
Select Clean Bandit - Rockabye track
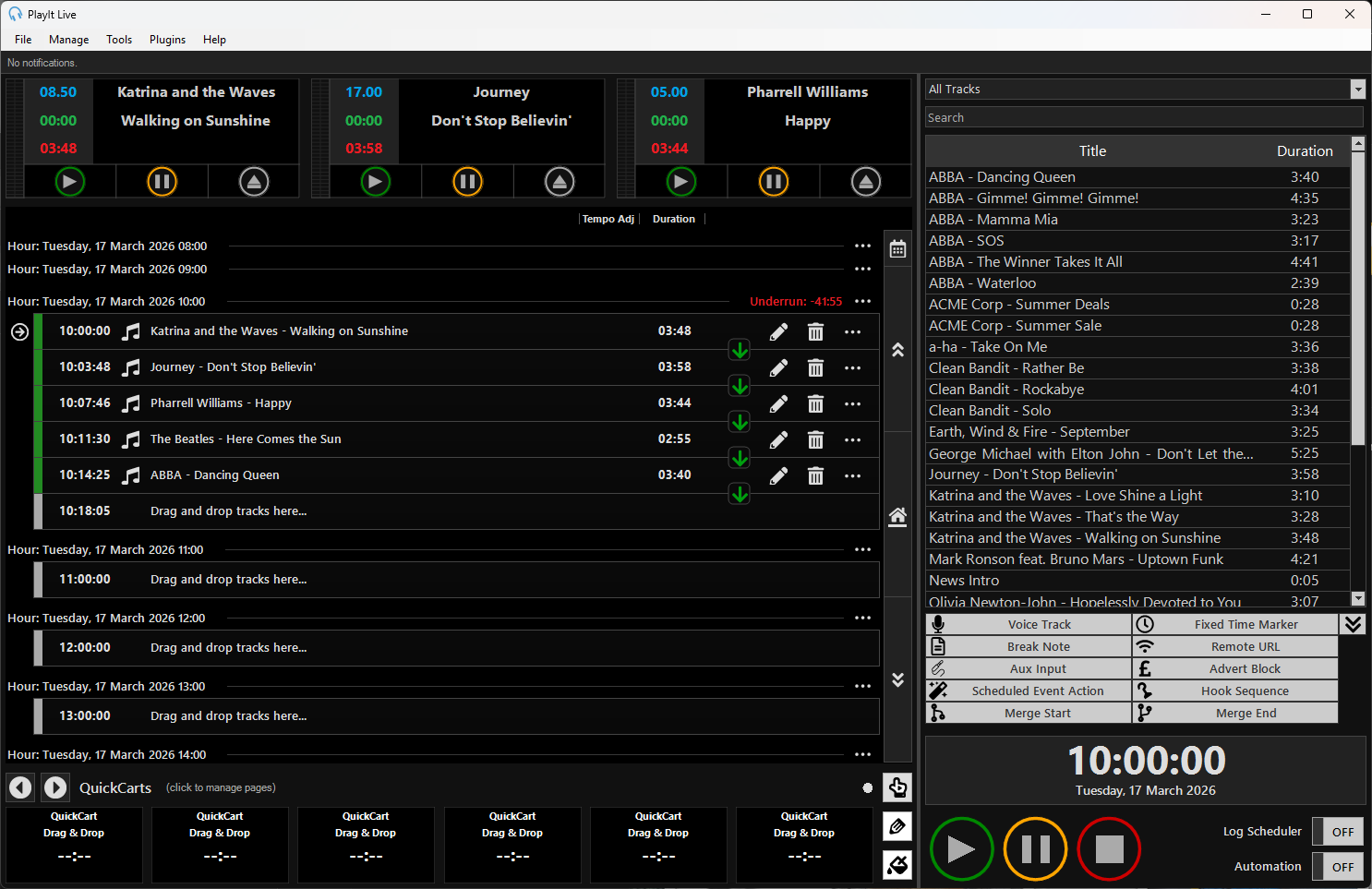1137,390
